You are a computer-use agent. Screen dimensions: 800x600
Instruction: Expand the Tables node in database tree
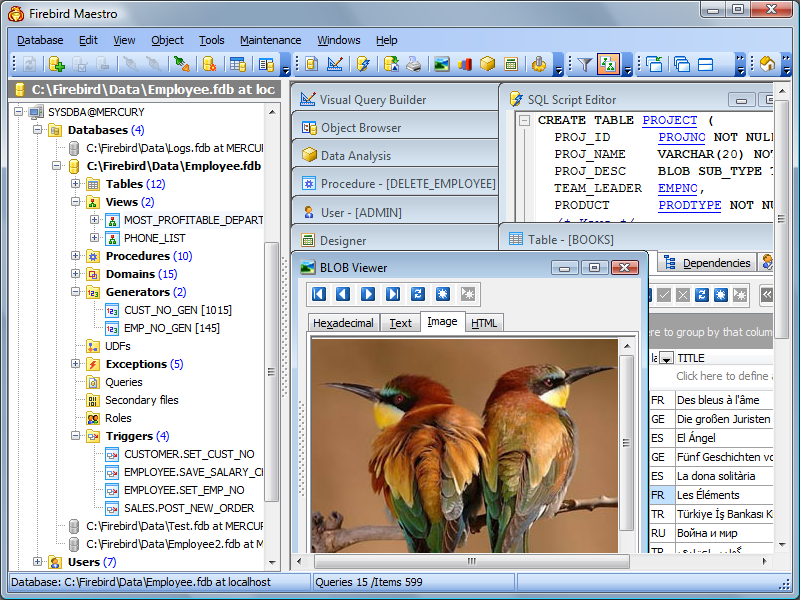(x=76, y=184)
